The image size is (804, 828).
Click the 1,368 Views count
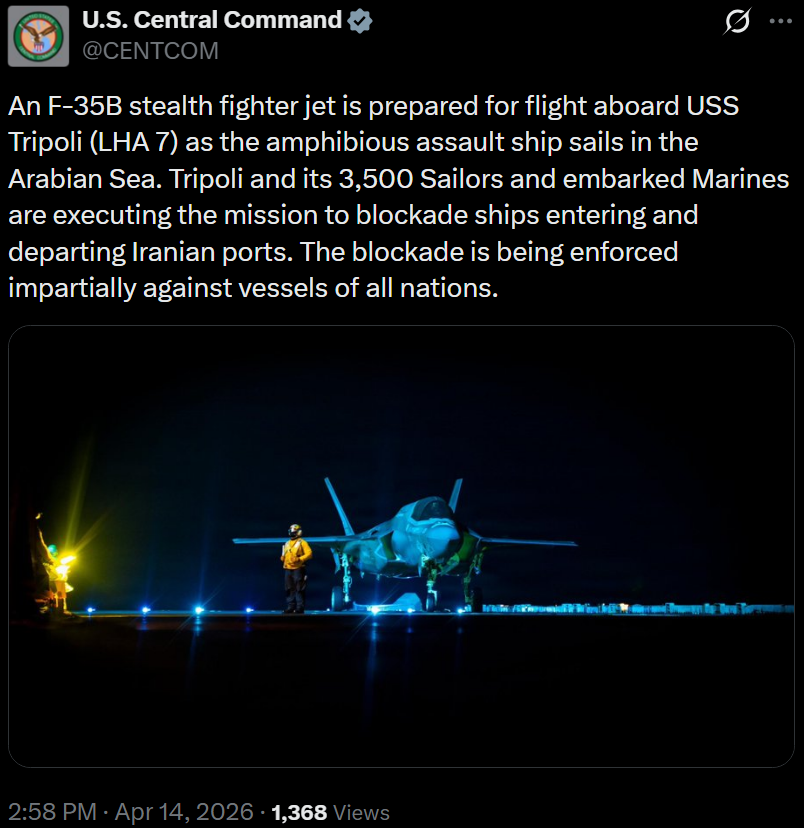tap(299, 812)
